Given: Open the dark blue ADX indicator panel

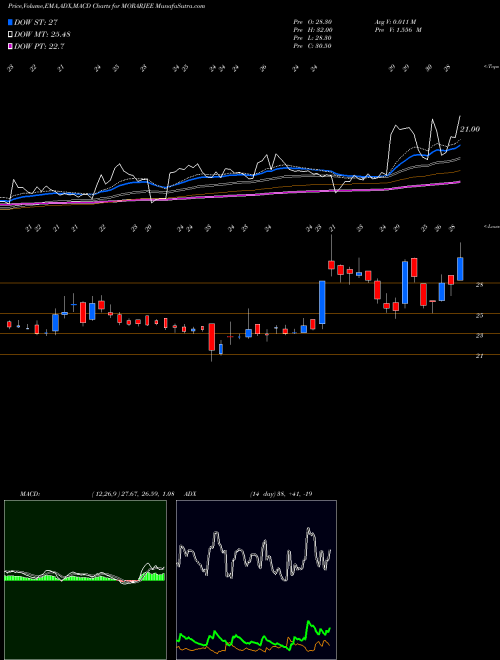Looking at the screenshot, I should pyautogui.click(x=256, y=580).
